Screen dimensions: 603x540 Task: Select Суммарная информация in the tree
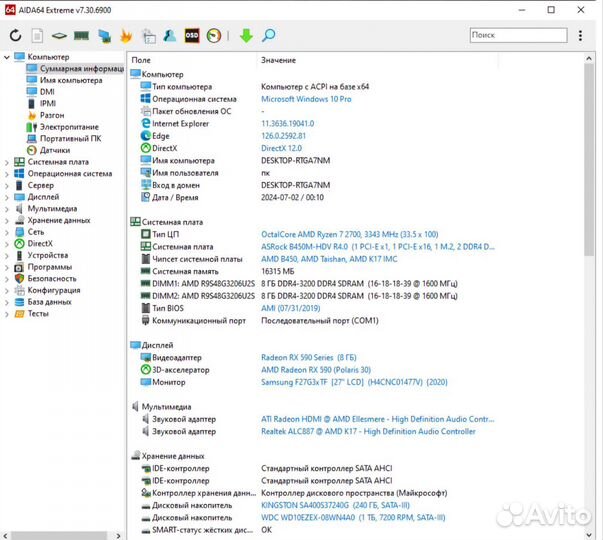[x=75, y=68]
